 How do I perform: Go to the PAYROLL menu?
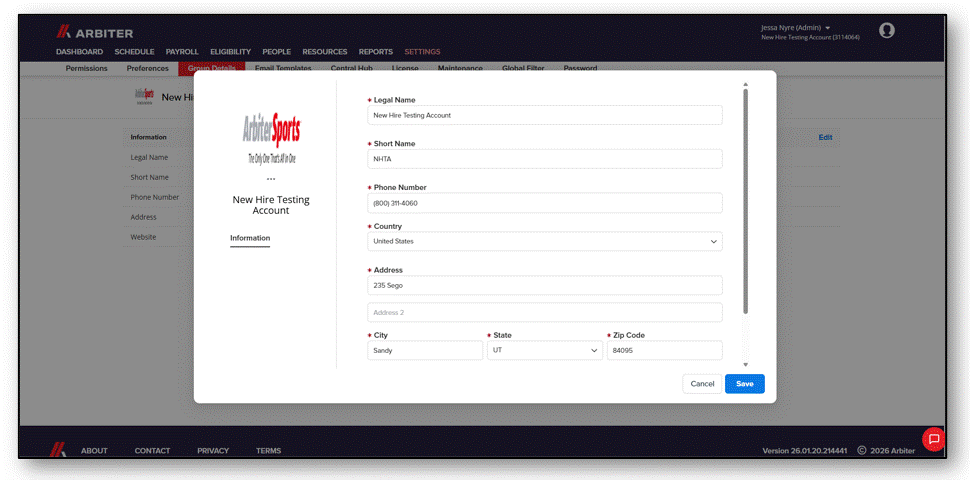tap(182, 52)
